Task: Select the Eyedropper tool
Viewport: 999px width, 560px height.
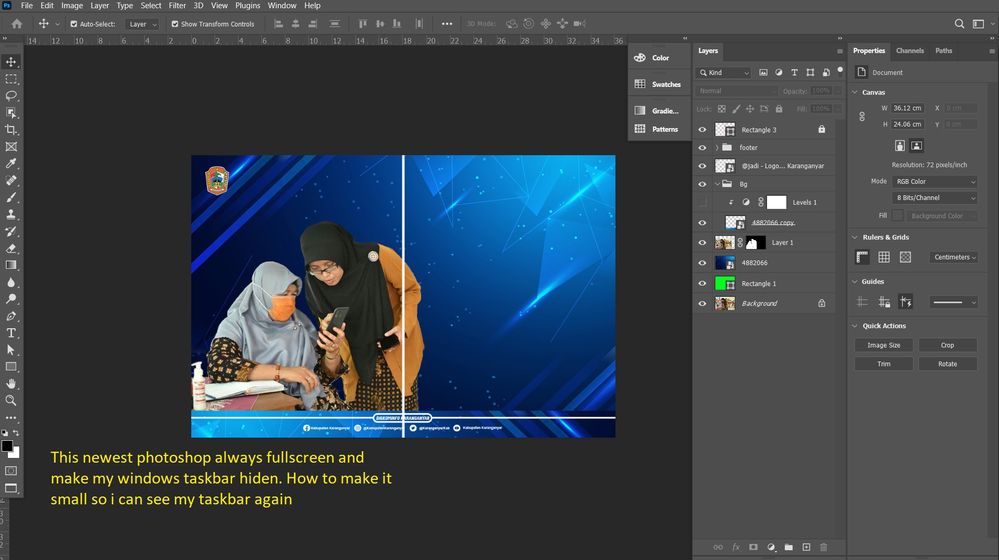Action: [x=11, y=163]
